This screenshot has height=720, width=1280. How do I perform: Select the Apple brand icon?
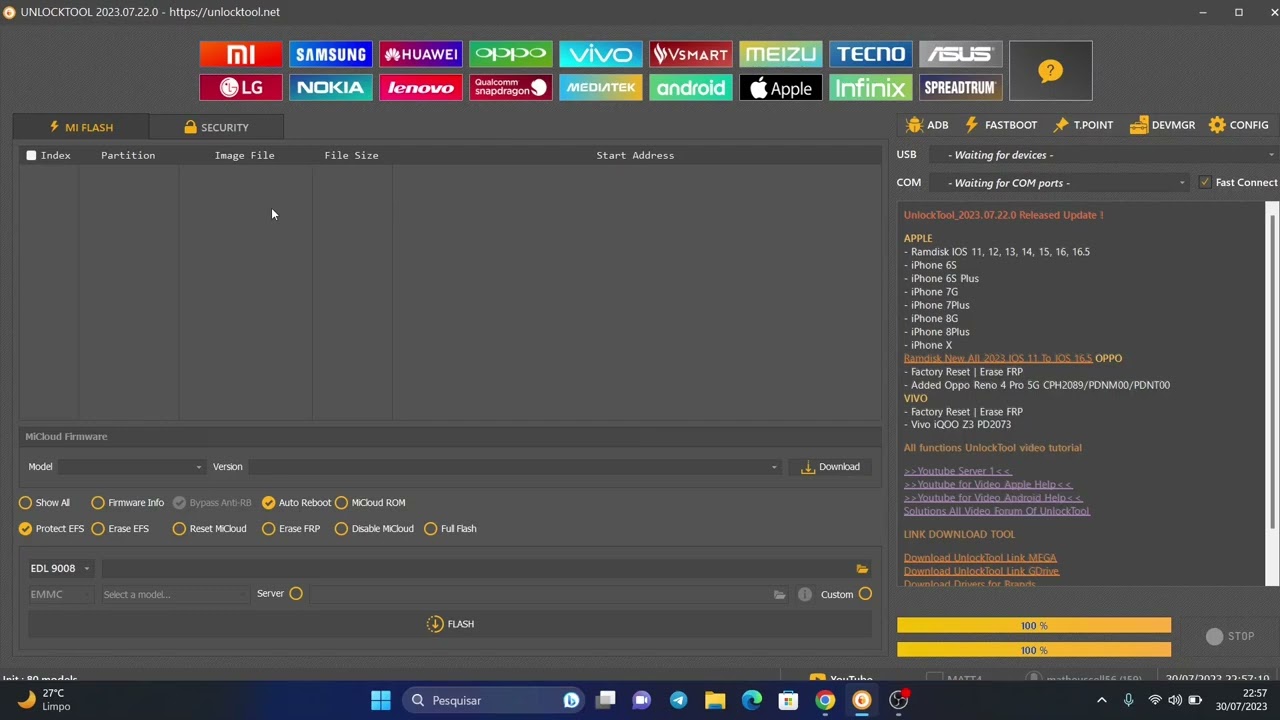781,88
